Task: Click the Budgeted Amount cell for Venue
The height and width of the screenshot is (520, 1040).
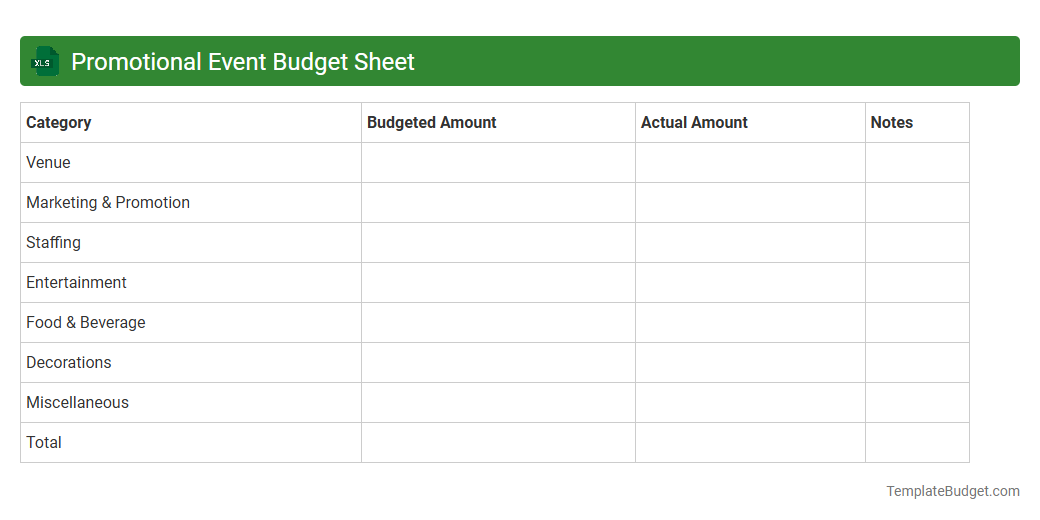Action: [x=498, y=162]
